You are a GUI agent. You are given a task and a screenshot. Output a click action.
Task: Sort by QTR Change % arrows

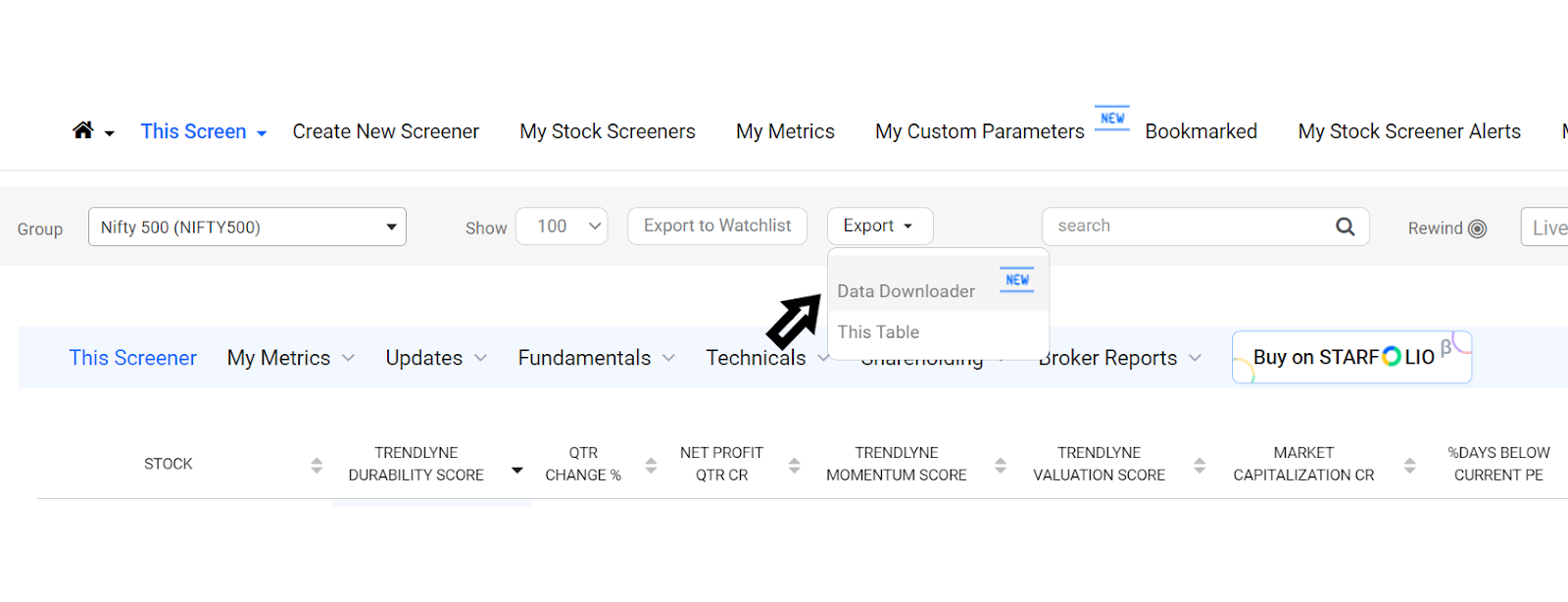point(651,466)
